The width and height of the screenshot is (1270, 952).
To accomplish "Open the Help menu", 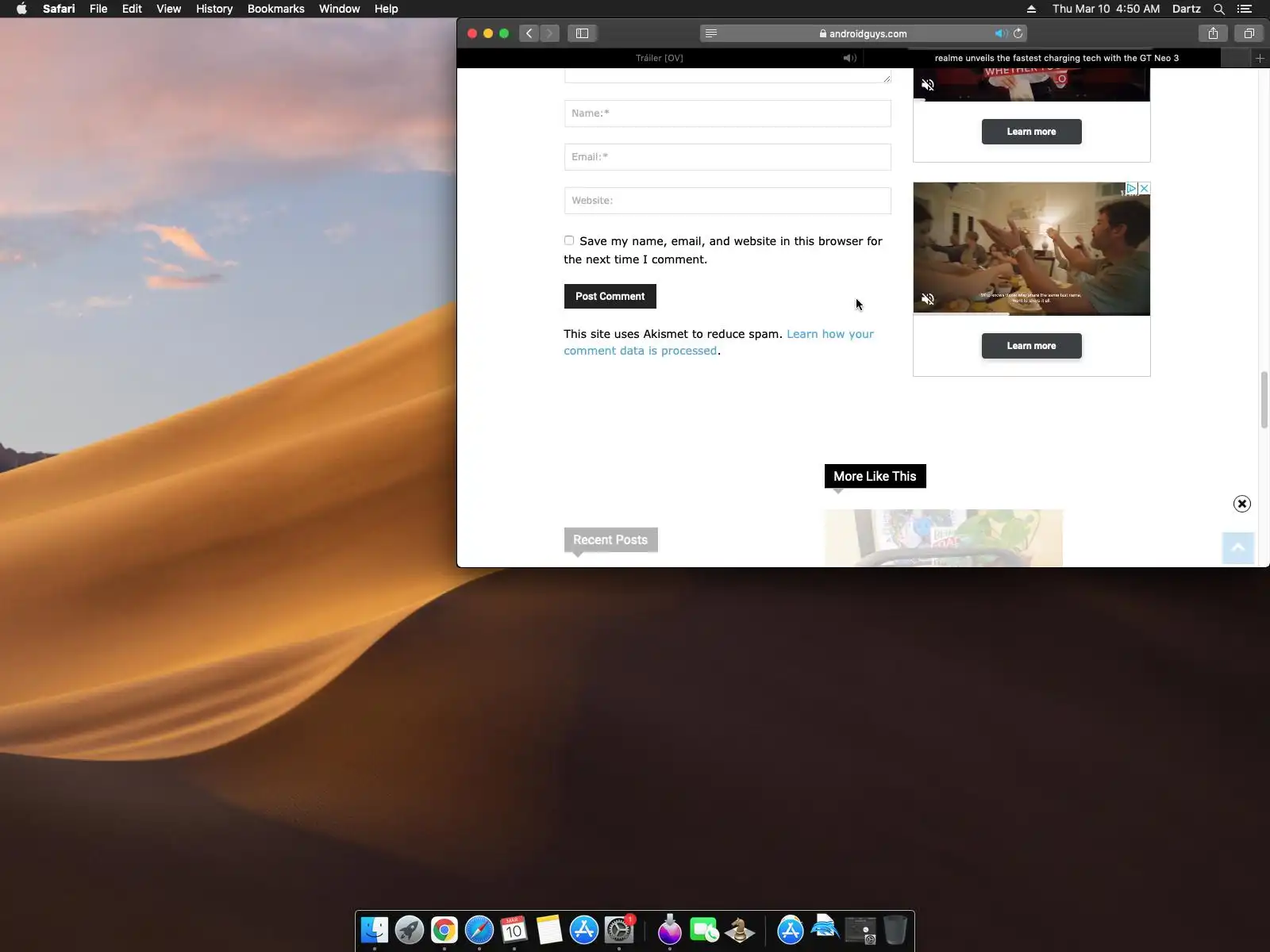I will [386, 9].
